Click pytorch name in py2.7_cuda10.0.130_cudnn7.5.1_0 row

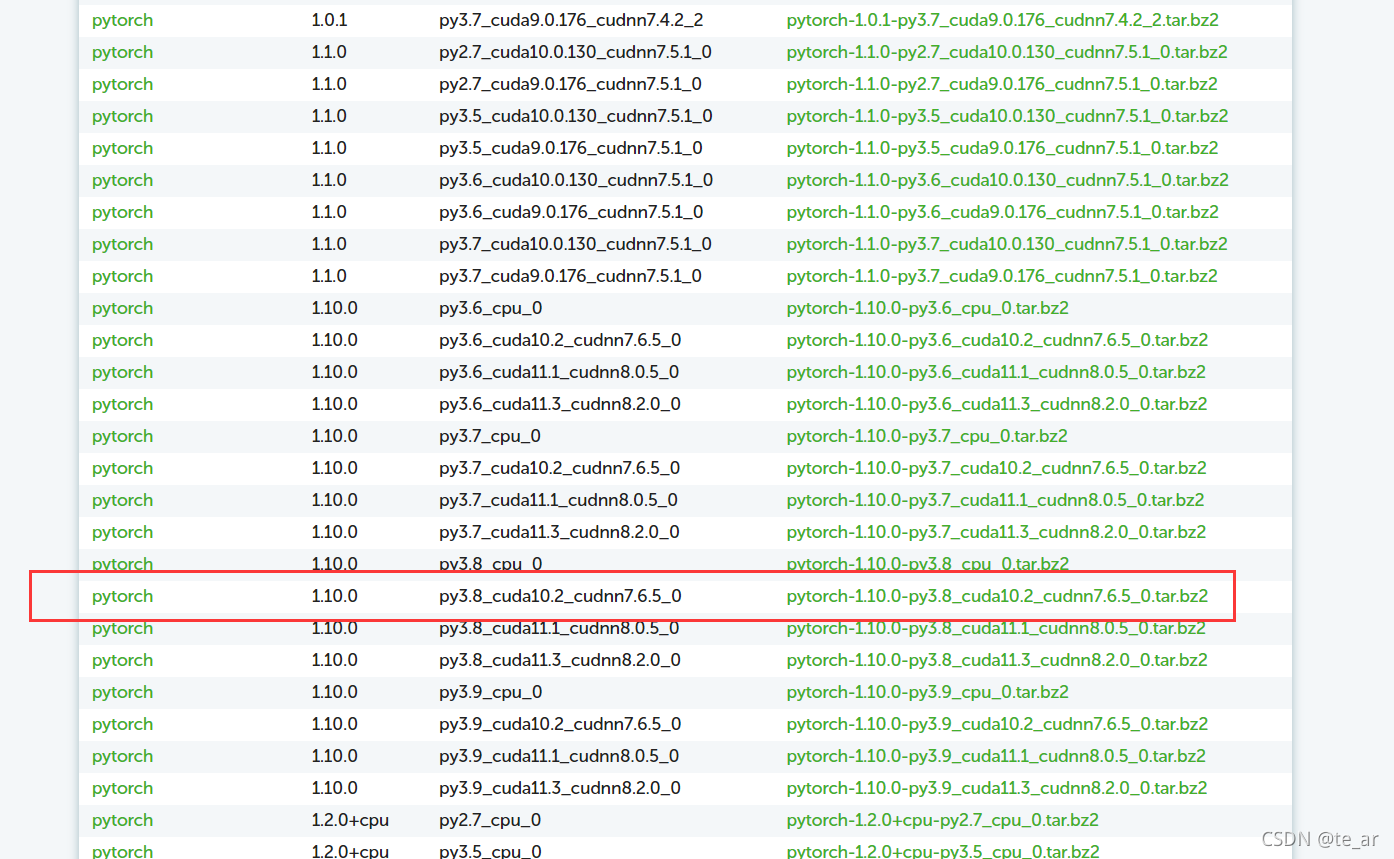pos(122,52)
